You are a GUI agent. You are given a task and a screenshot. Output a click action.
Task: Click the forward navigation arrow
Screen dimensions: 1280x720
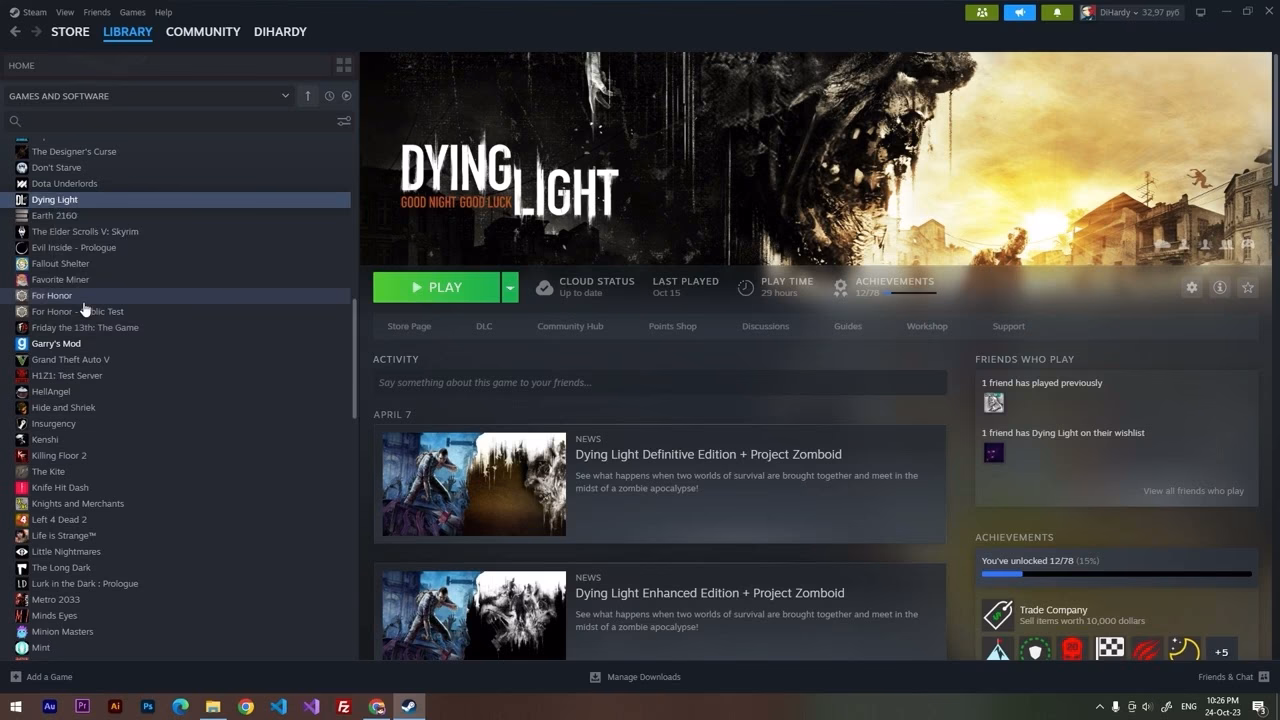pyautogui.click(x=36, y=32)
